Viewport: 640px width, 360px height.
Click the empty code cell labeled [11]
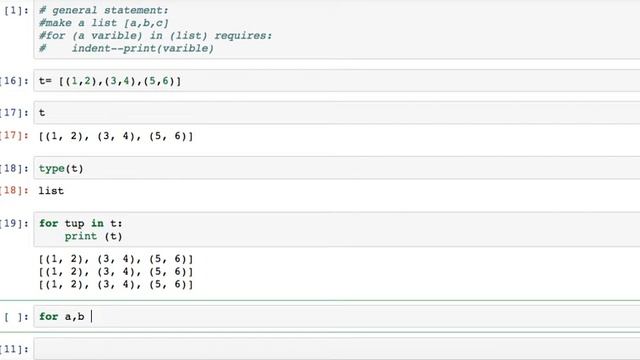[x=337, y=349]
